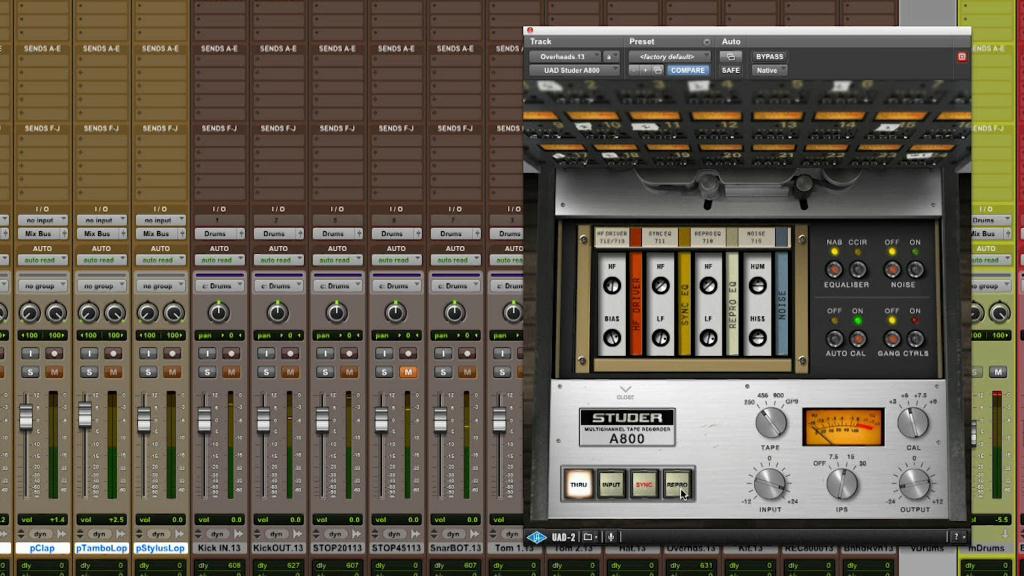Click the BIAS screw in HF Driver module
This screenshot has width=1024, height=576.
click(612, 338)
